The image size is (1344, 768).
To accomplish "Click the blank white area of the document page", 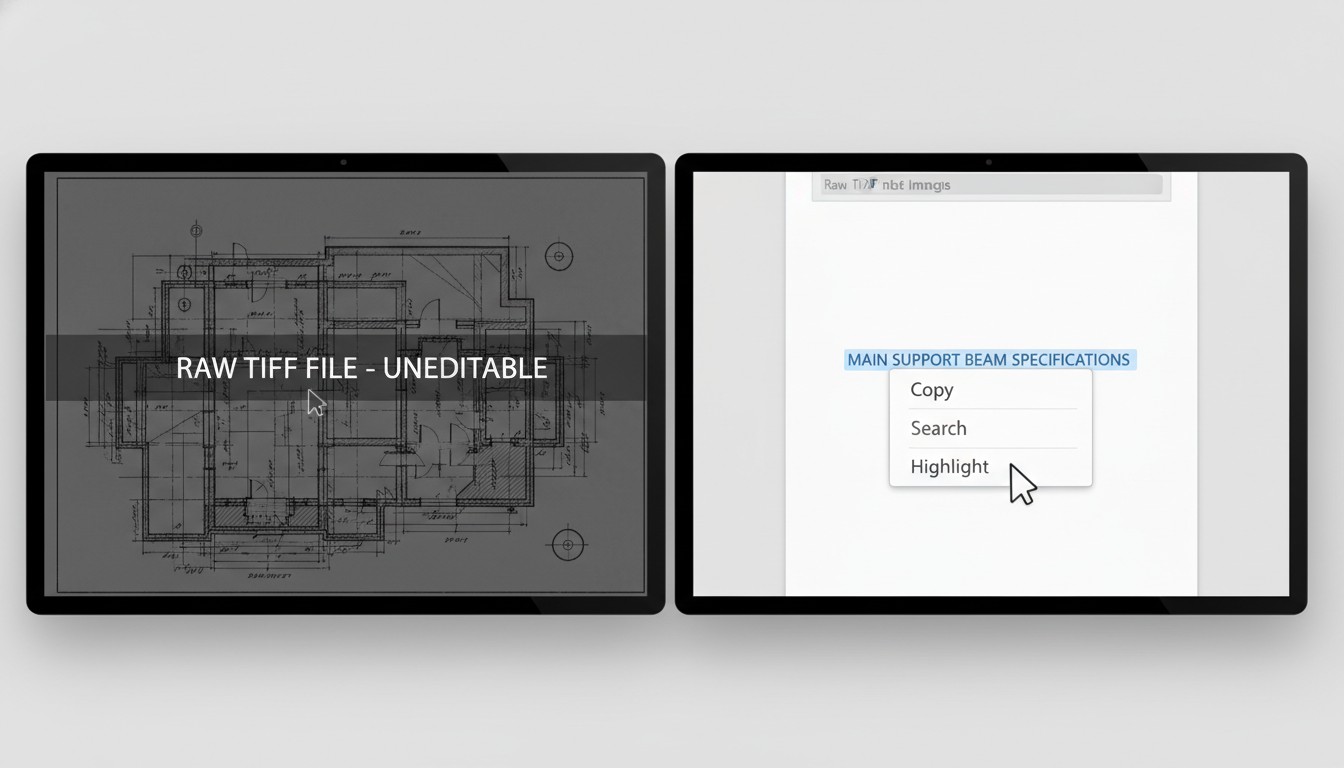I will (990, 270).
